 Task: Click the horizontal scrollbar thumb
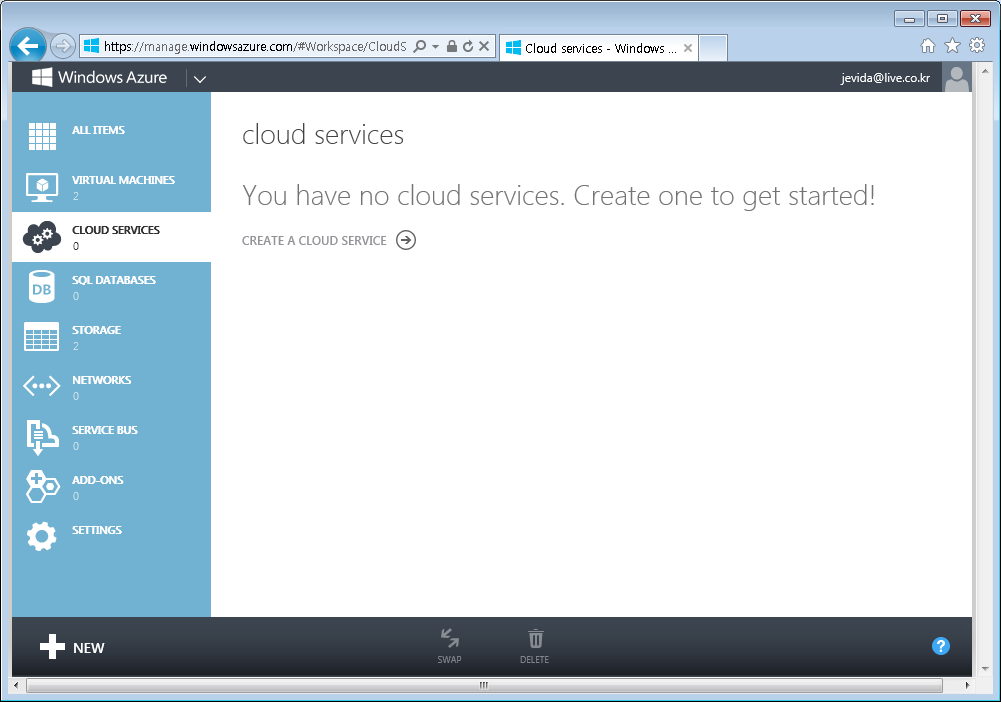[x=484, y=685]
